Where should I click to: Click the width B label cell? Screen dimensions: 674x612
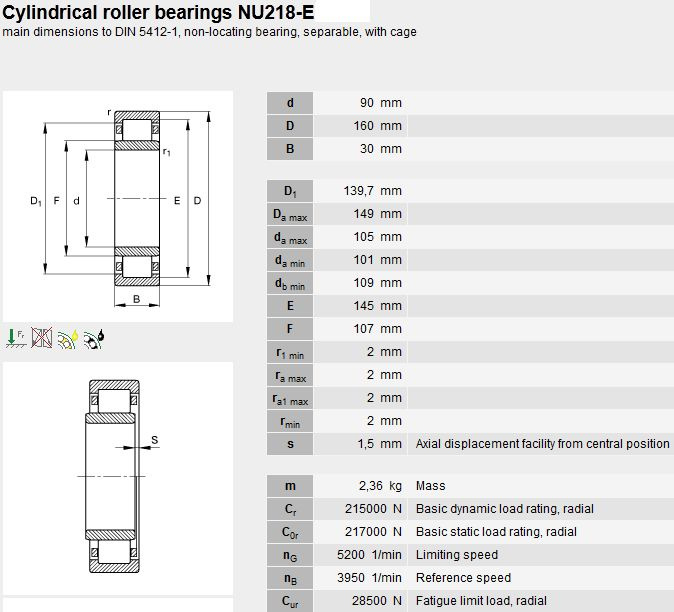[x=290, y=149]
